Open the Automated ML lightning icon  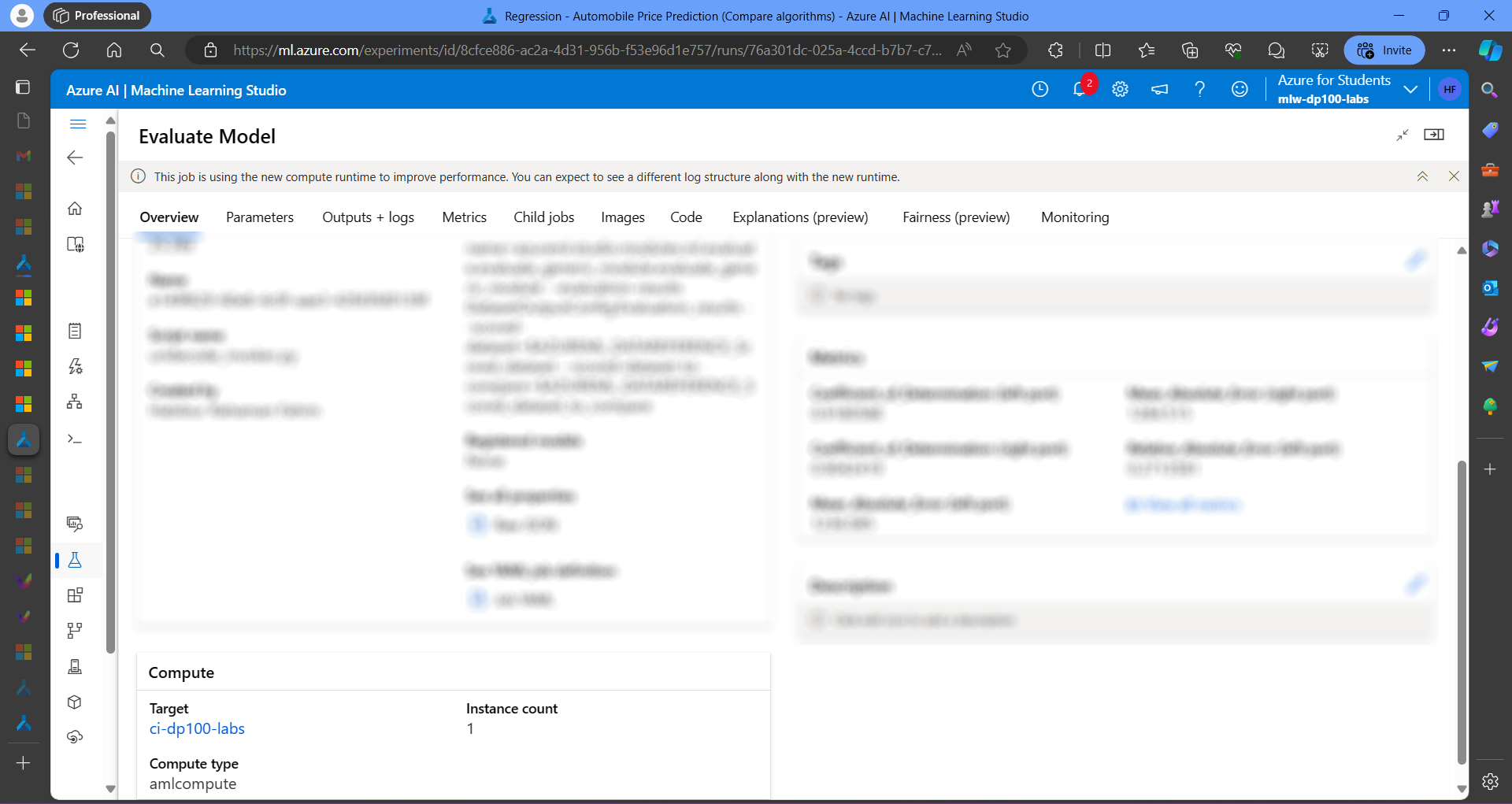[x=75, y=366]
